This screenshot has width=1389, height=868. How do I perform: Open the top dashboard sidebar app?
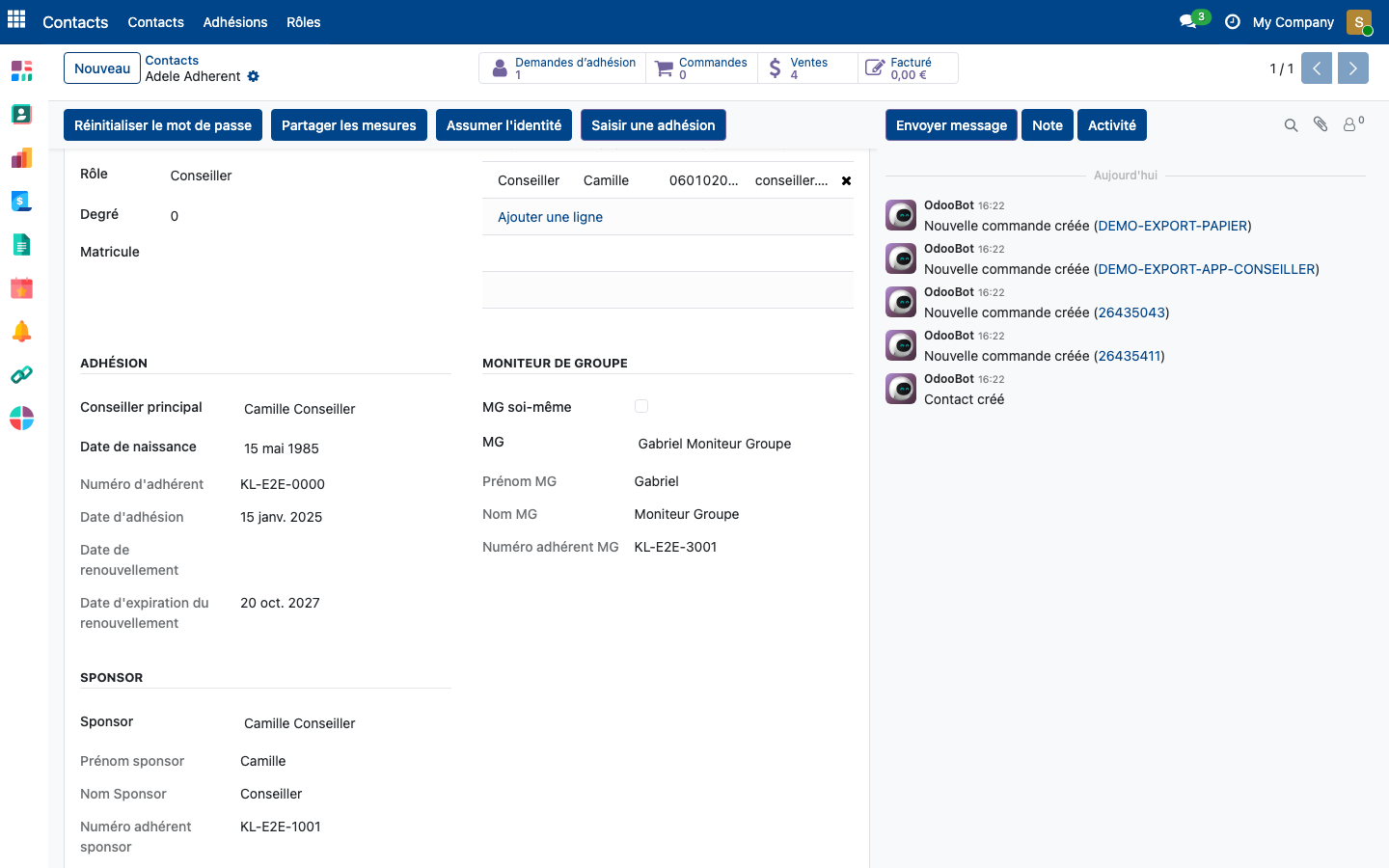coord(21,70)
